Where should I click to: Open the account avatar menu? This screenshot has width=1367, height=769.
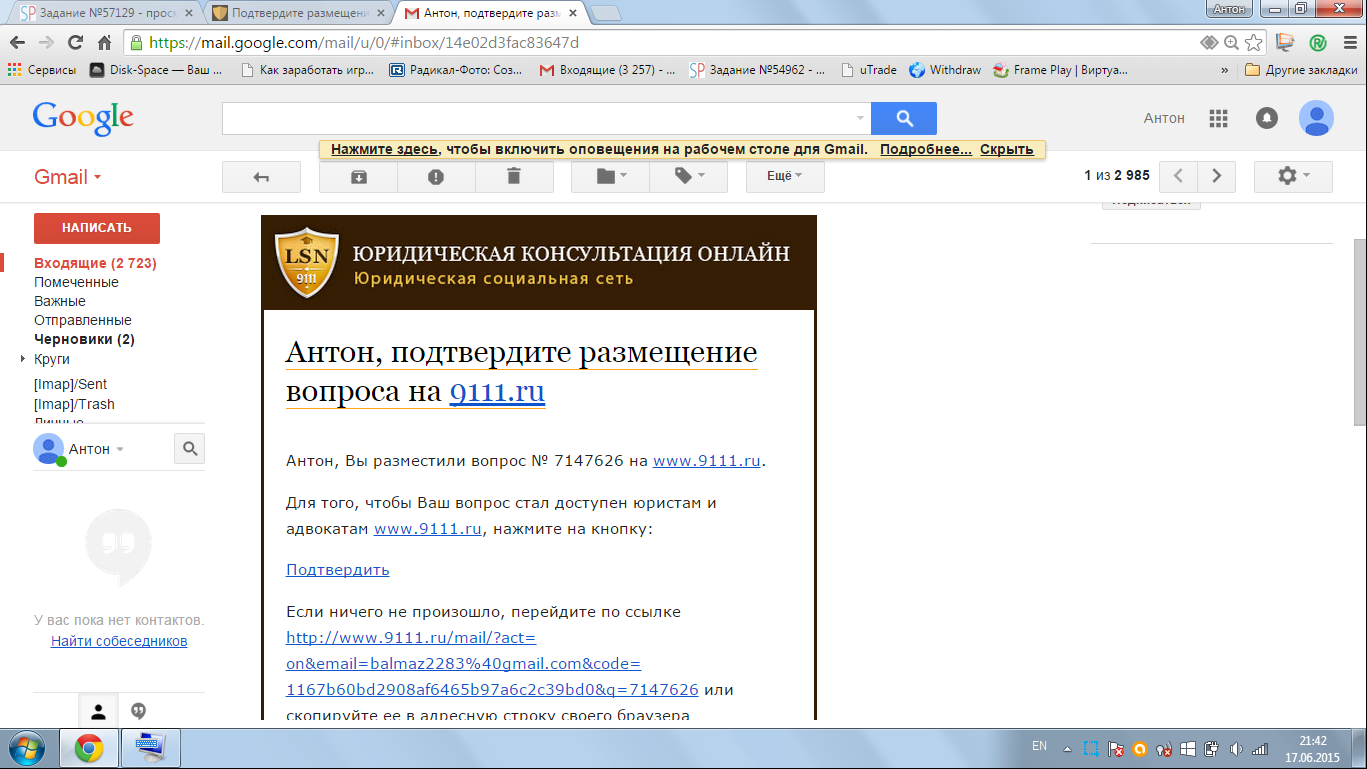[1316, 118]
